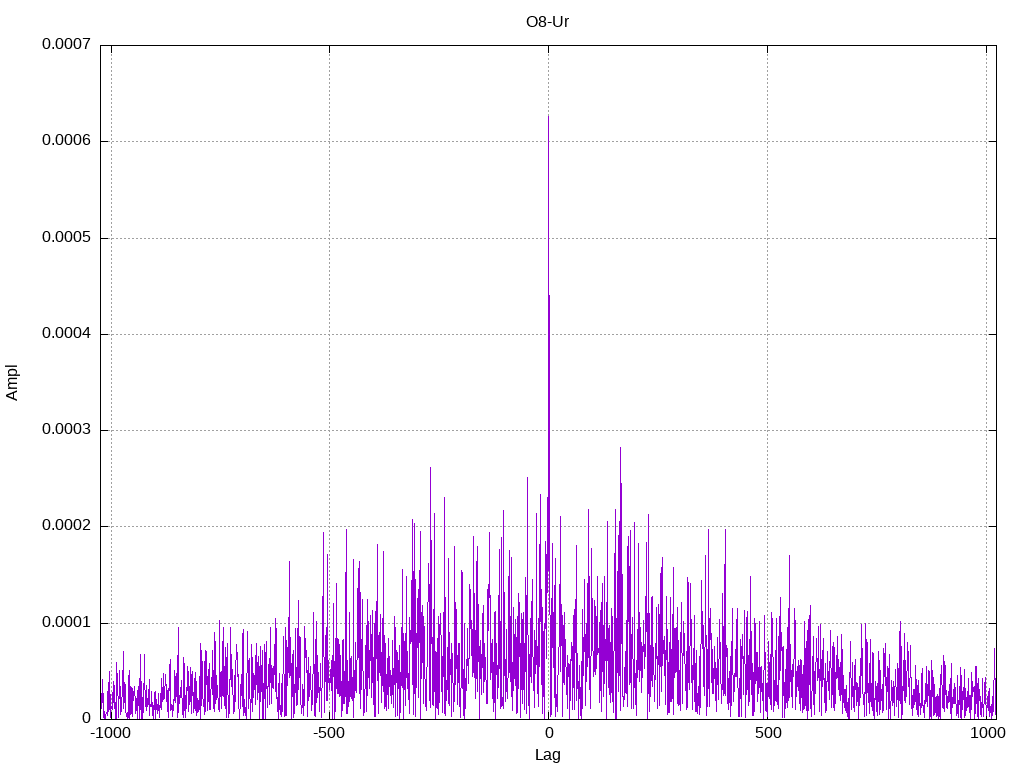Viewport: 1024px width, 768px height.
Task: Click the tall peak left of center
Action: coord(430,468)
